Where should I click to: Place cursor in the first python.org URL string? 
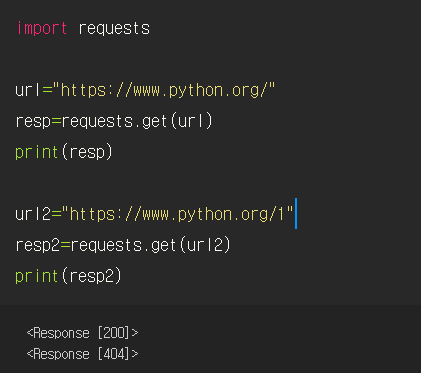click(x=168, y=90)
